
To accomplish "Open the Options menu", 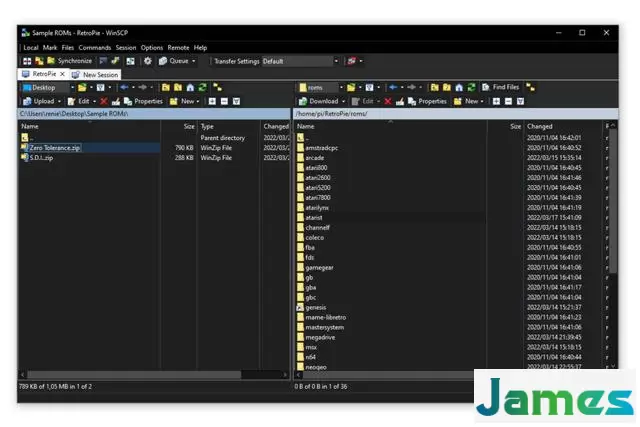I will [152, 48].
